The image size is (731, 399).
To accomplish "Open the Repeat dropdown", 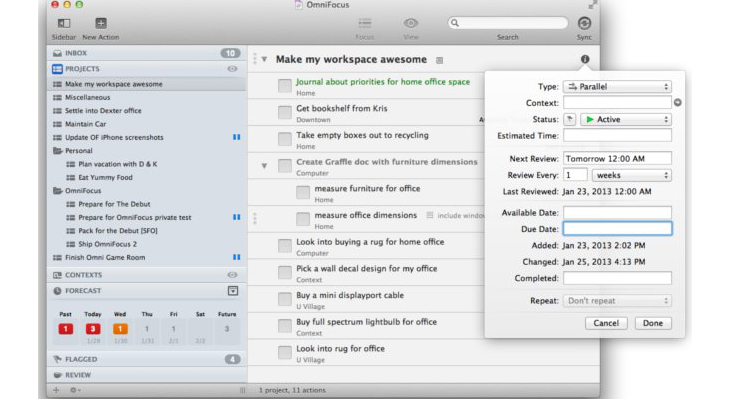I will pos(617,301).
